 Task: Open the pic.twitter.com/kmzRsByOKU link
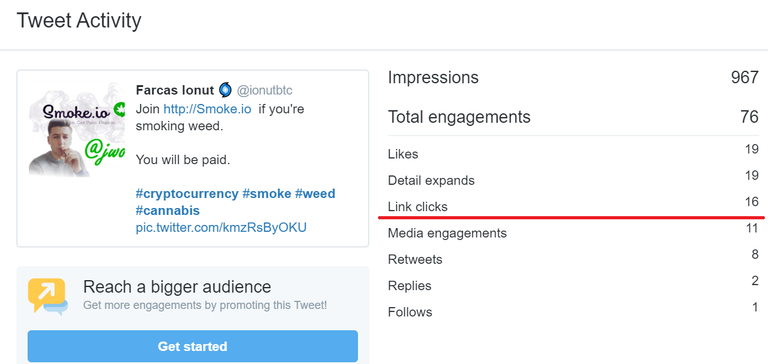(x=221, y=228)
